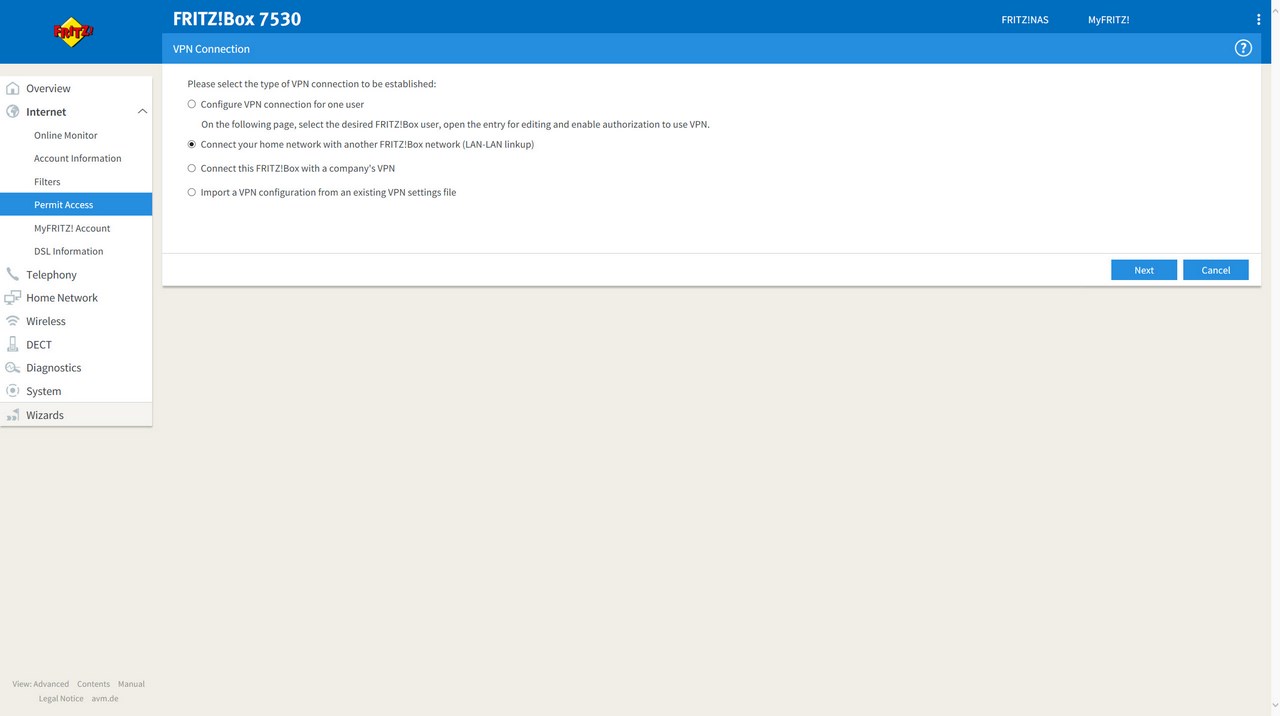This screenshot has width=1280, height=716.
Task: Open the three-dot menu in header
Action: click(1258, 20)
